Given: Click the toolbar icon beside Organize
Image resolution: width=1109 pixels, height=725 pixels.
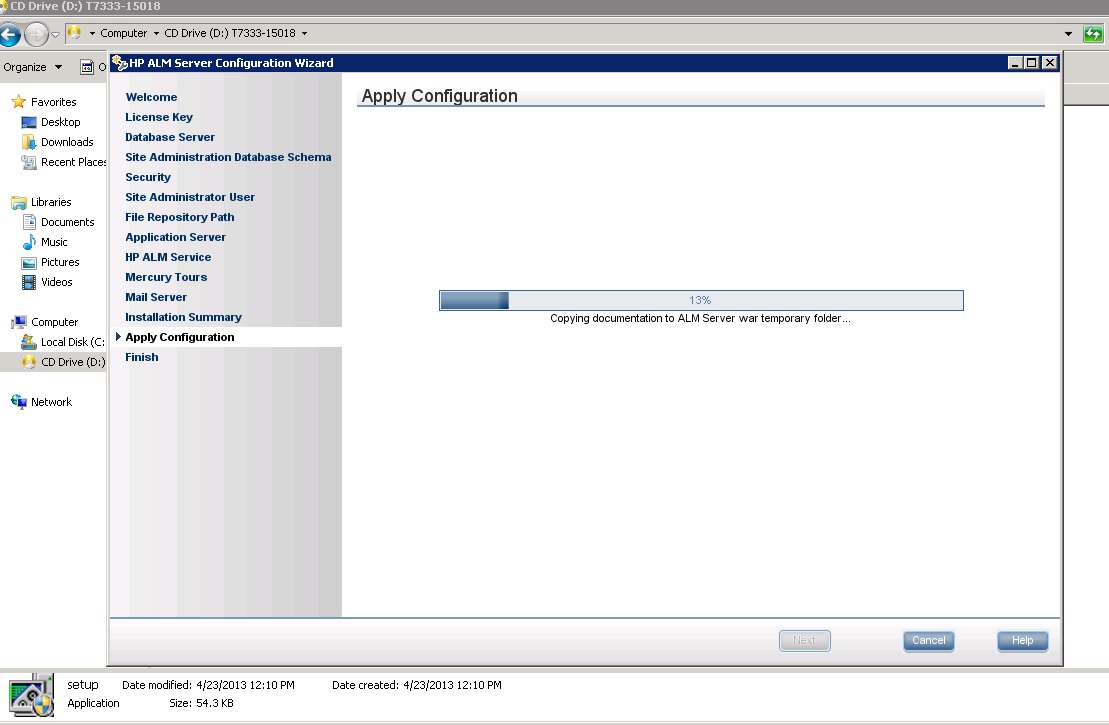Looking at the screenshot, I should coord(87,67).
